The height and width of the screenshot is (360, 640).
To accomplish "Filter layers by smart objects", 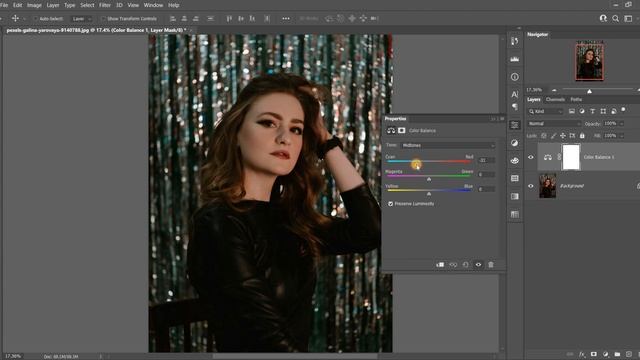I will 613,111.
